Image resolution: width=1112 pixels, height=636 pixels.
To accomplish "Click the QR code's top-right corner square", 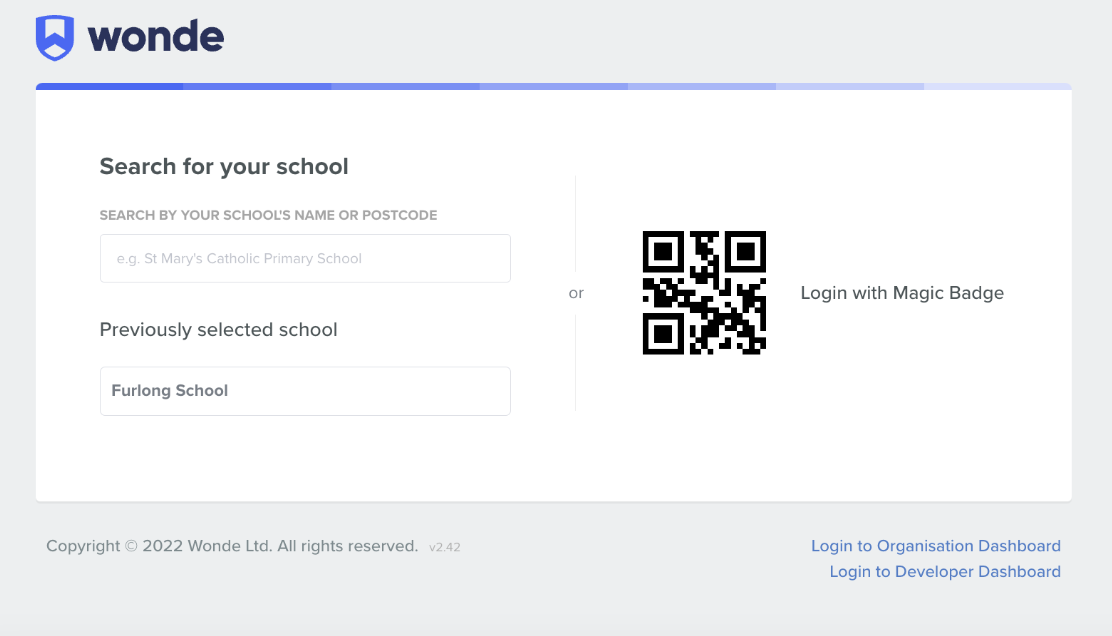I will click(745, 252).
